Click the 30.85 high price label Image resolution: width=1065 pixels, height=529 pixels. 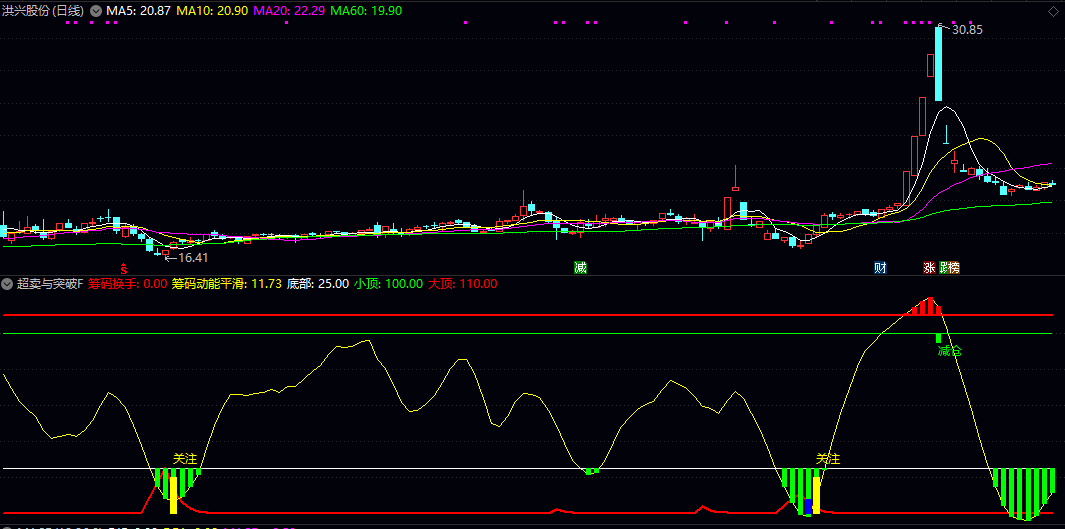coord(966,30)
